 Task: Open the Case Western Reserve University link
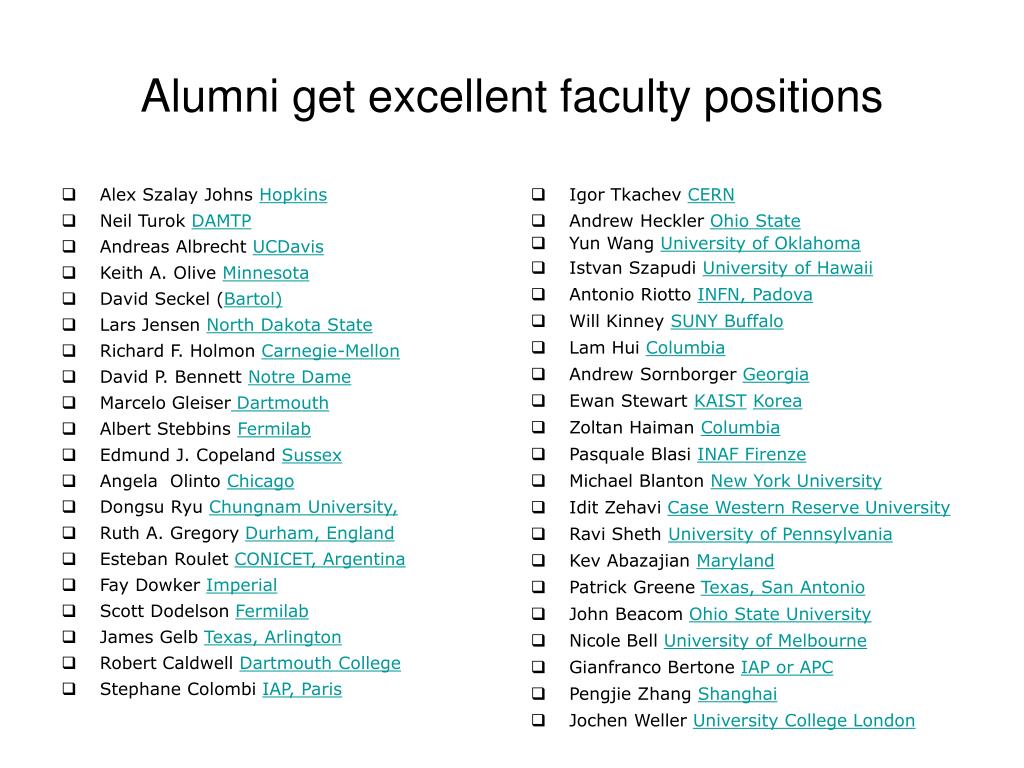click(808, 507)
